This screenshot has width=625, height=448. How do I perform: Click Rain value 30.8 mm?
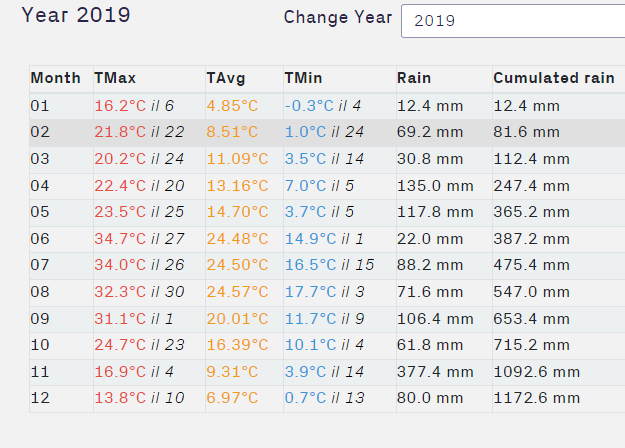point(430,159)
